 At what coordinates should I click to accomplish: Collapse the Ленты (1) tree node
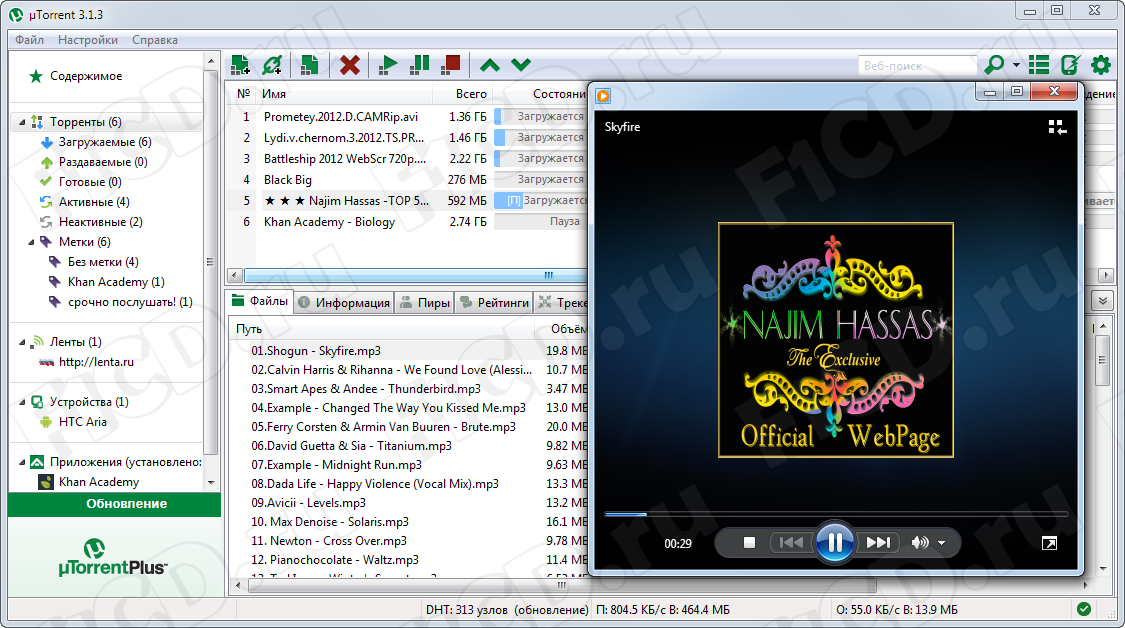[x=22, y=342]
